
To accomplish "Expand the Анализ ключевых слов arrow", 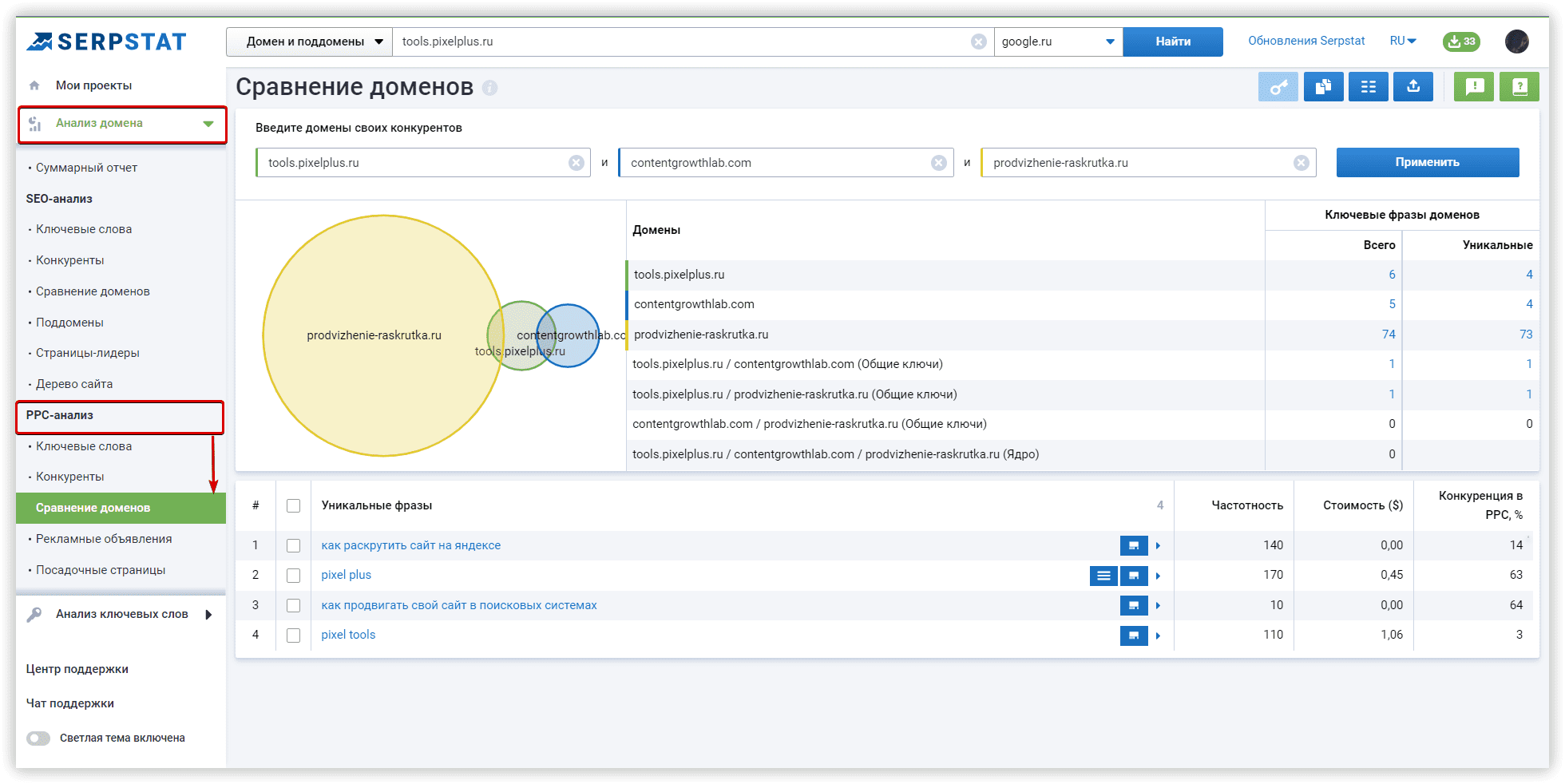I will click(208, 615).
